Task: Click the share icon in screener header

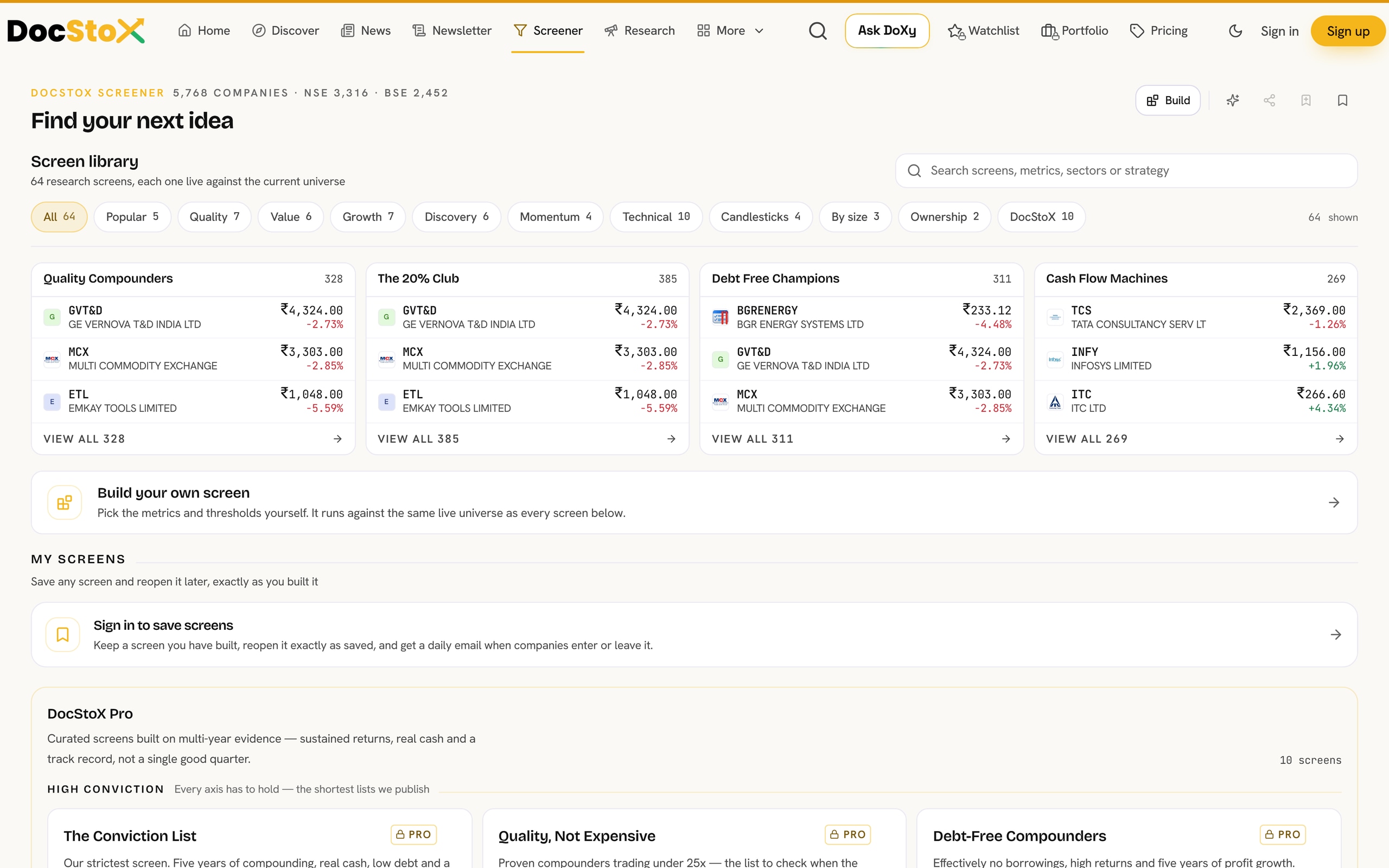Action: coord(1269,100)
